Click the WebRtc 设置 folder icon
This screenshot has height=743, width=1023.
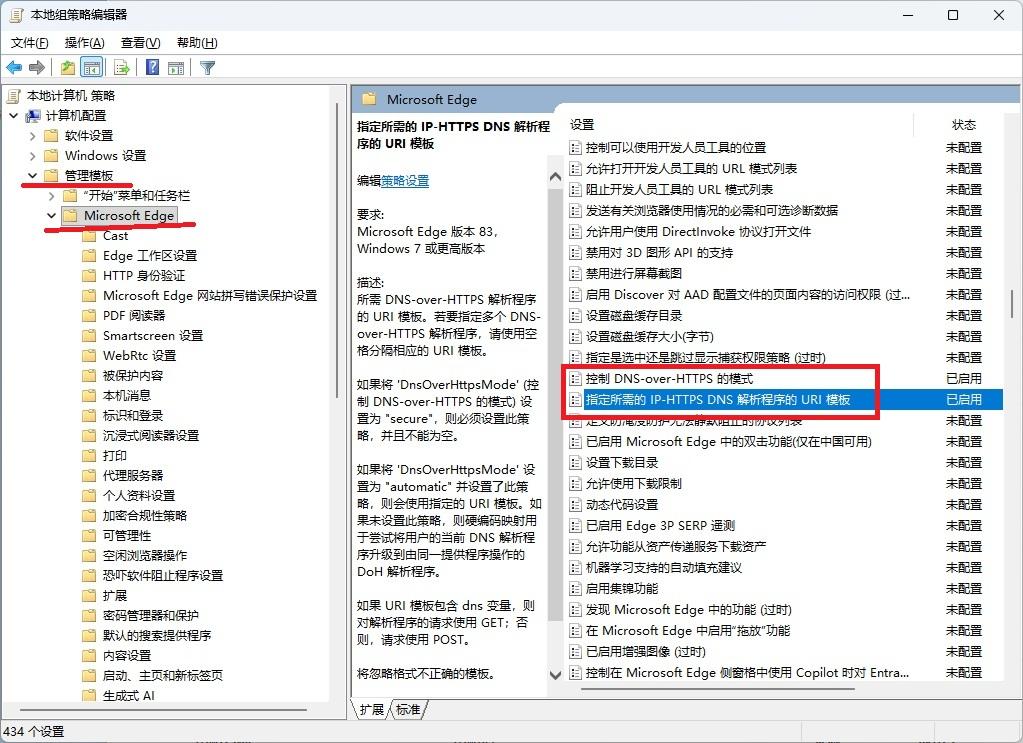click(89, 356)
